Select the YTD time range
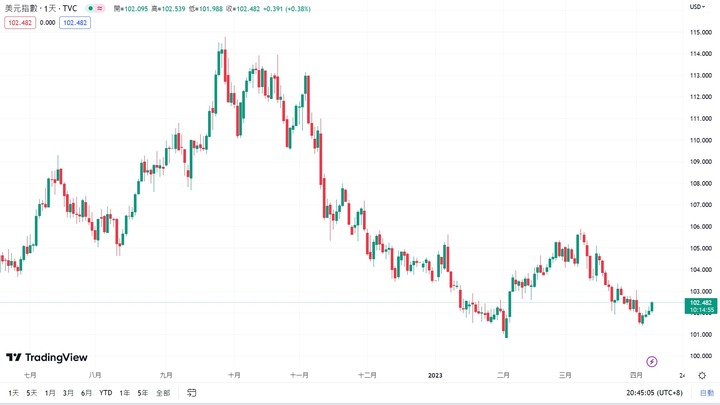 tap(106, 393)
